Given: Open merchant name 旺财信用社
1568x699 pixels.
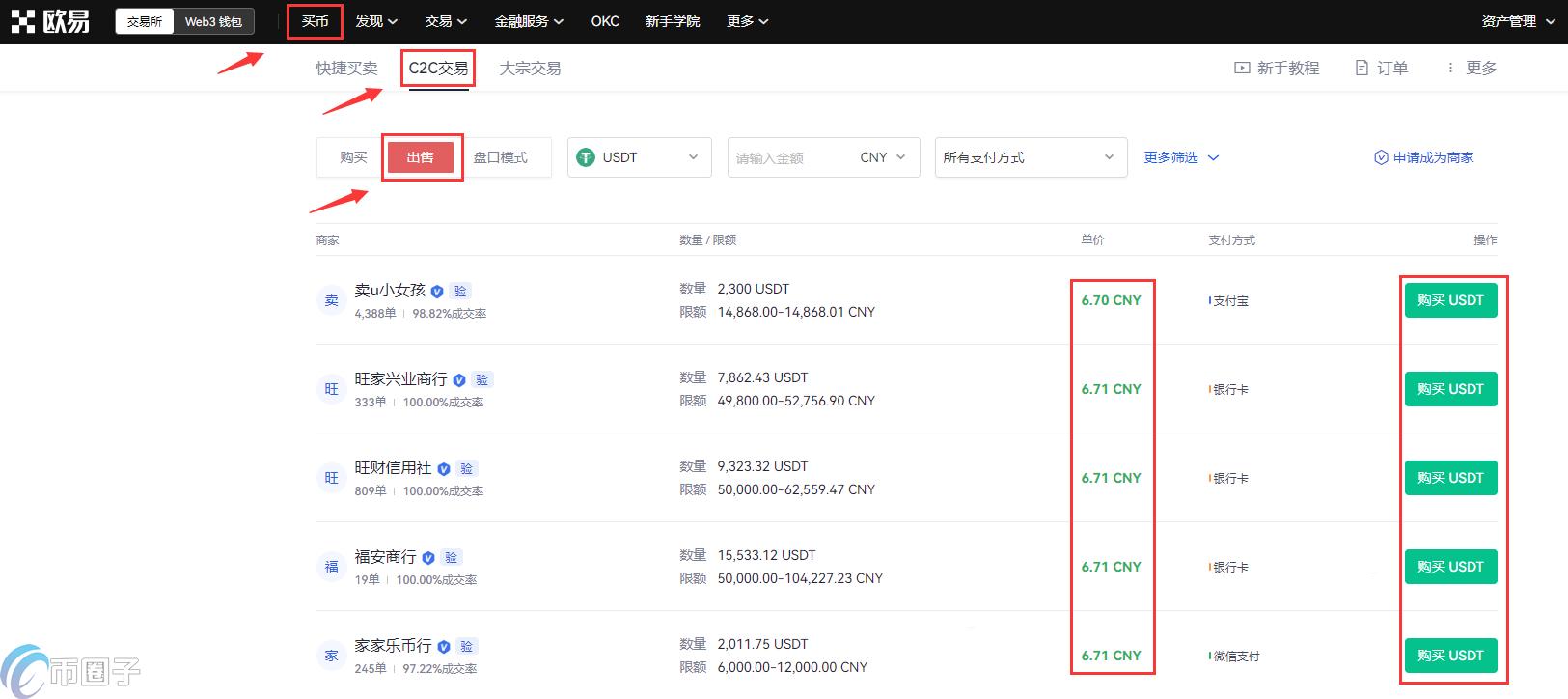Looking at the screenshot, I should tap(393, 467).
